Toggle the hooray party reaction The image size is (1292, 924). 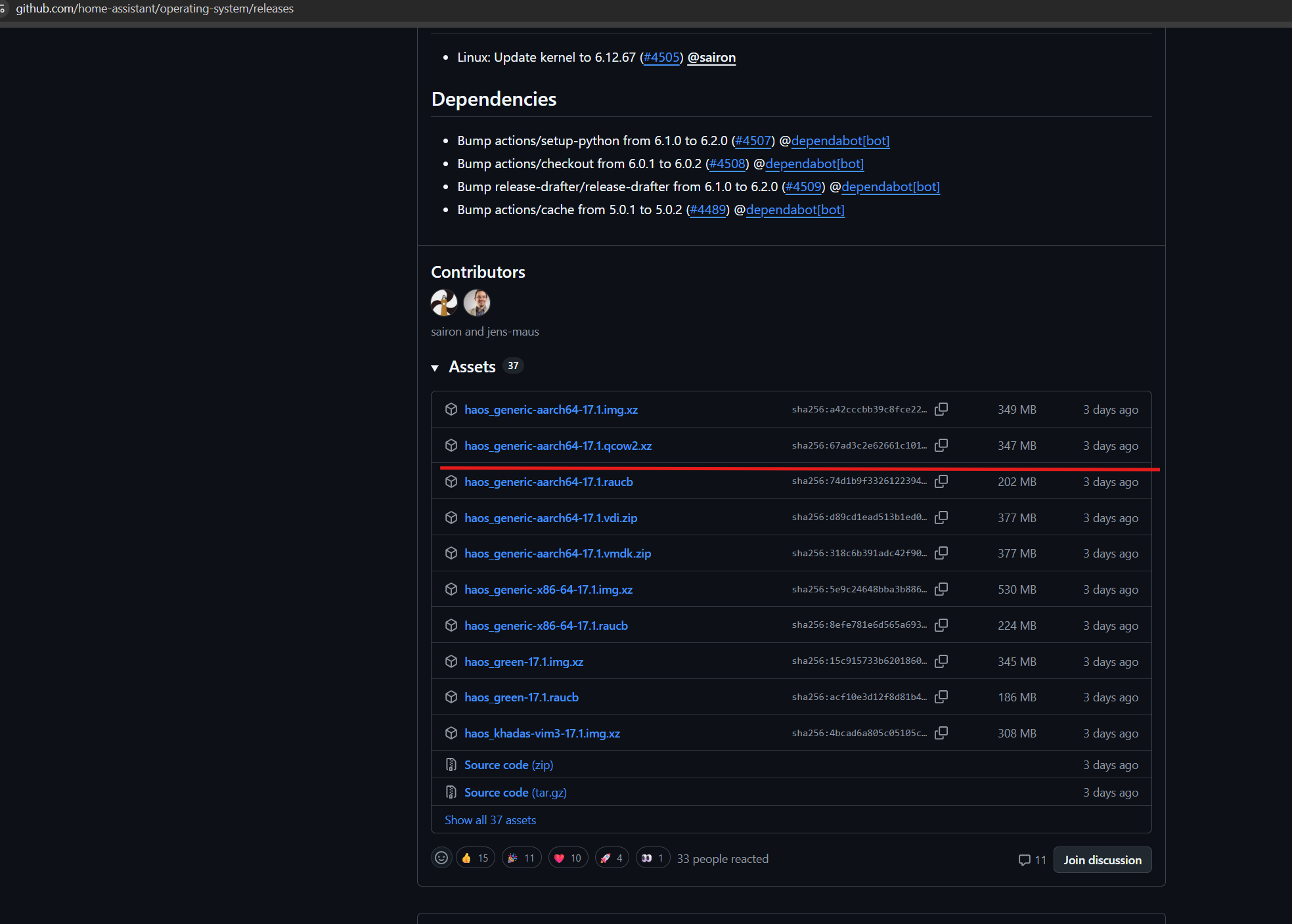coord(522,858)
